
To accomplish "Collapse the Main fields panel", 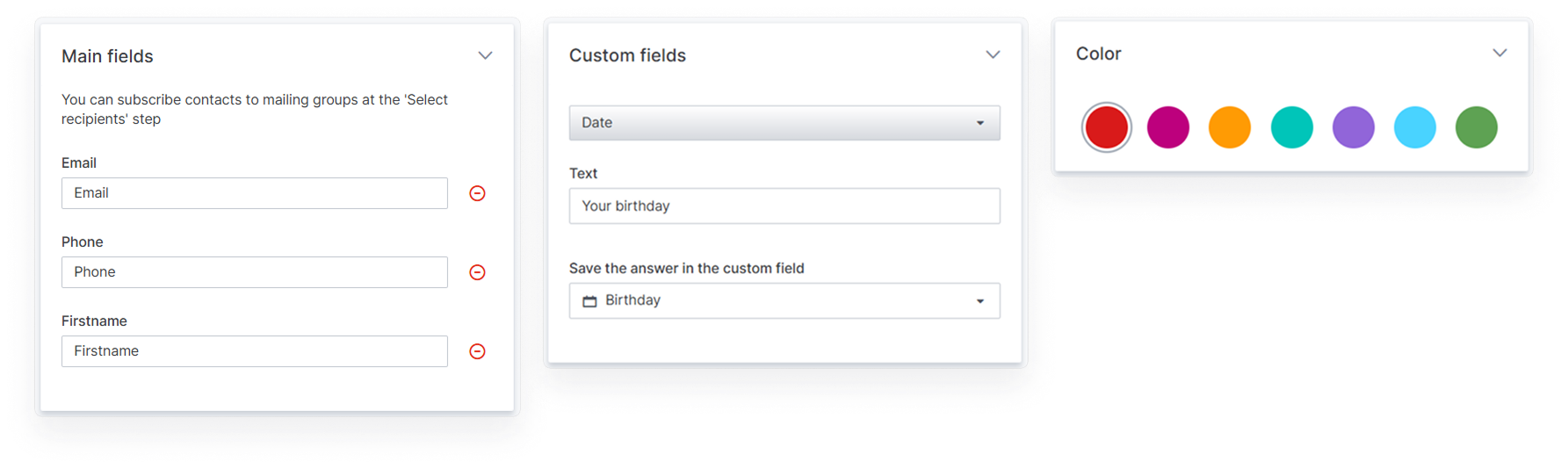I will (x=485, y=56).
